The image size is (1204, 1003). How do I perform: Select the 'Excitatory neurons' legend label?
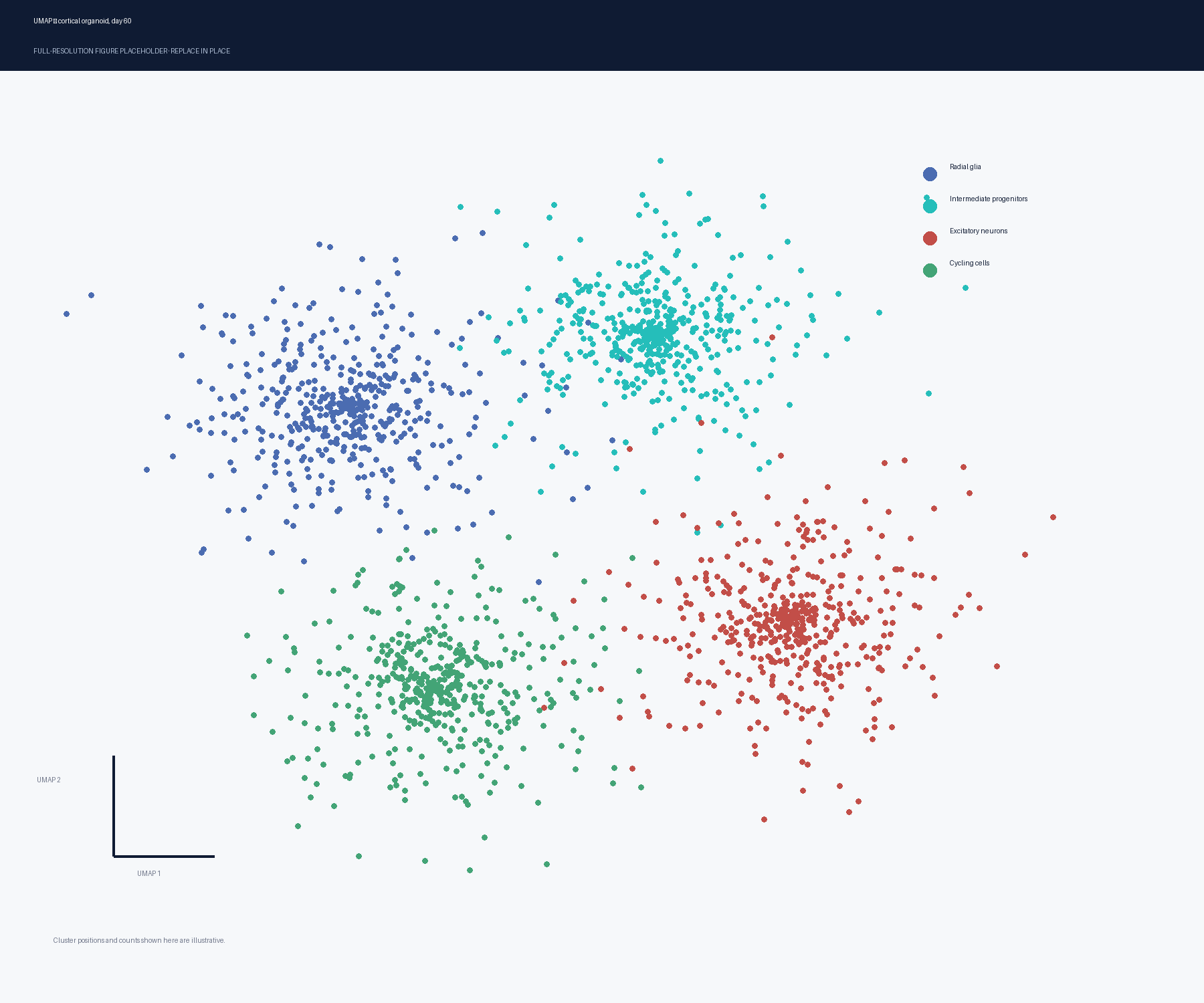pos(979,231)
